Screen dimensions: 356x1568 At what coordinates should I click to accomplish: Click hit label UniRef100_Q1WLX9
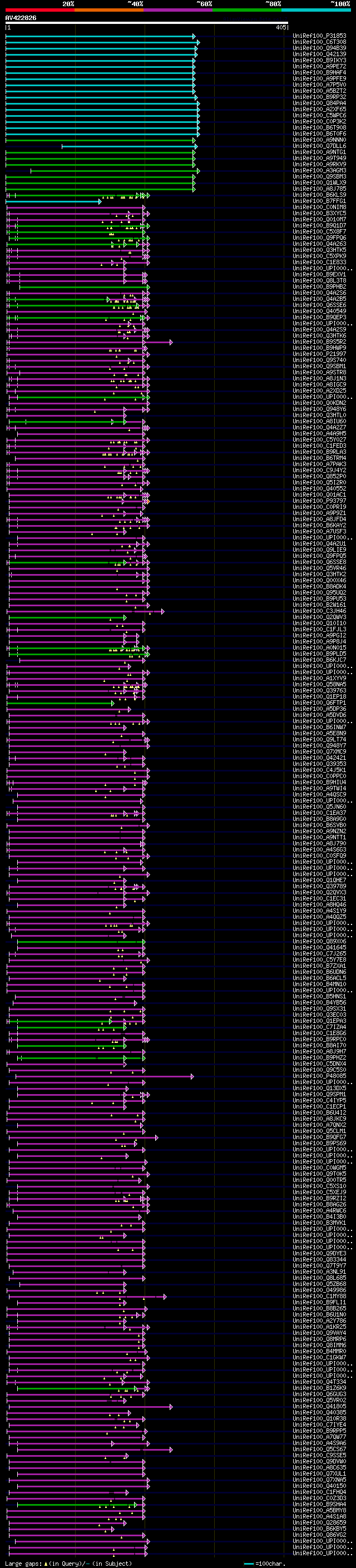(319, 182)
